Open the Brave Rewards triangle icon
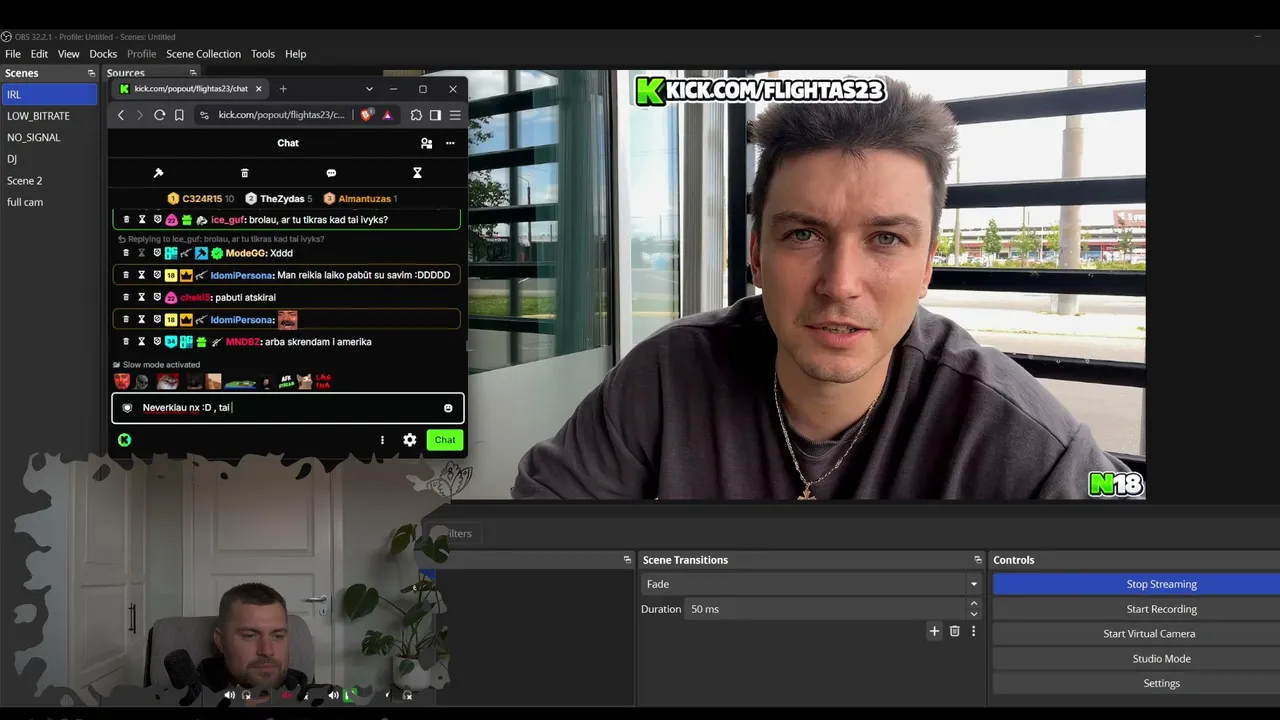 [x=387, y=115]
